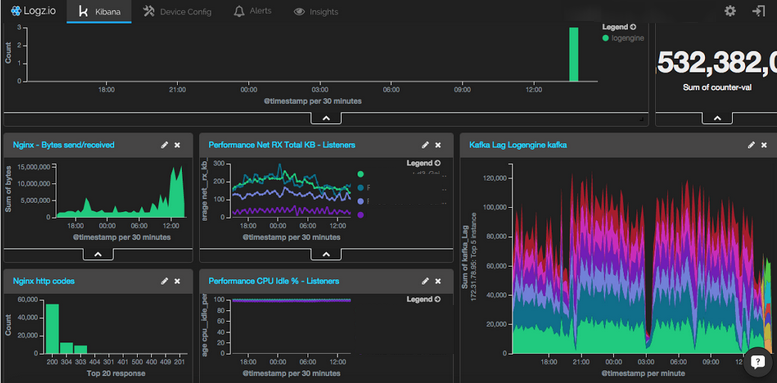Image resolution: width=777 pixels, height=383 pixels.
Task: Close the Nginx http codes panel
Action: pos(177,281)
